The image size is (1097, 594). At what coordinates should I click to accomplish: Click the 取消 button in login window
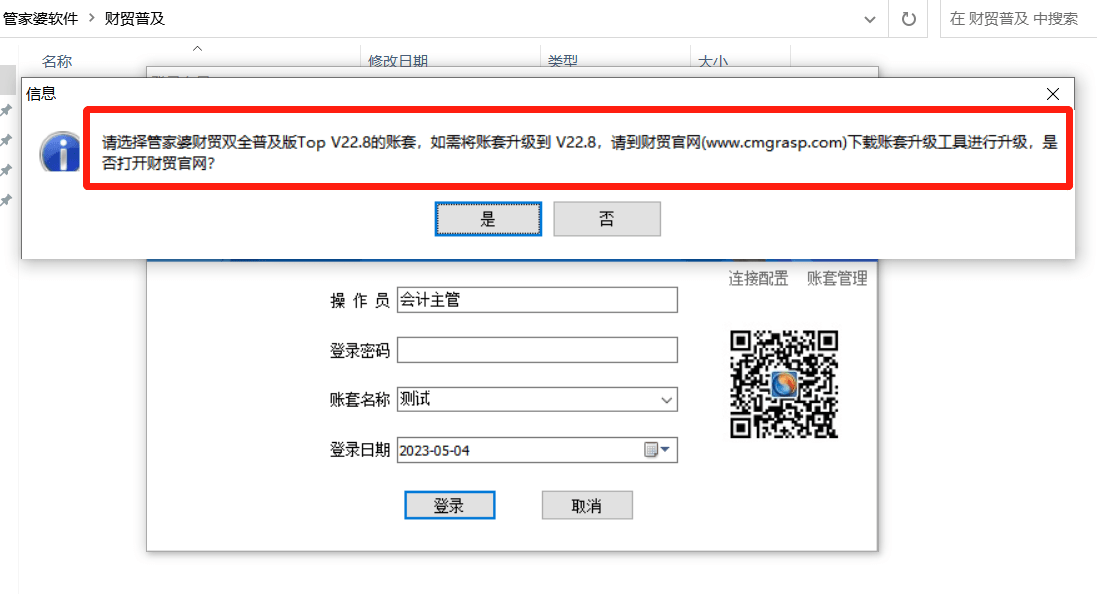pyautogui.click(x=587, y=505)
